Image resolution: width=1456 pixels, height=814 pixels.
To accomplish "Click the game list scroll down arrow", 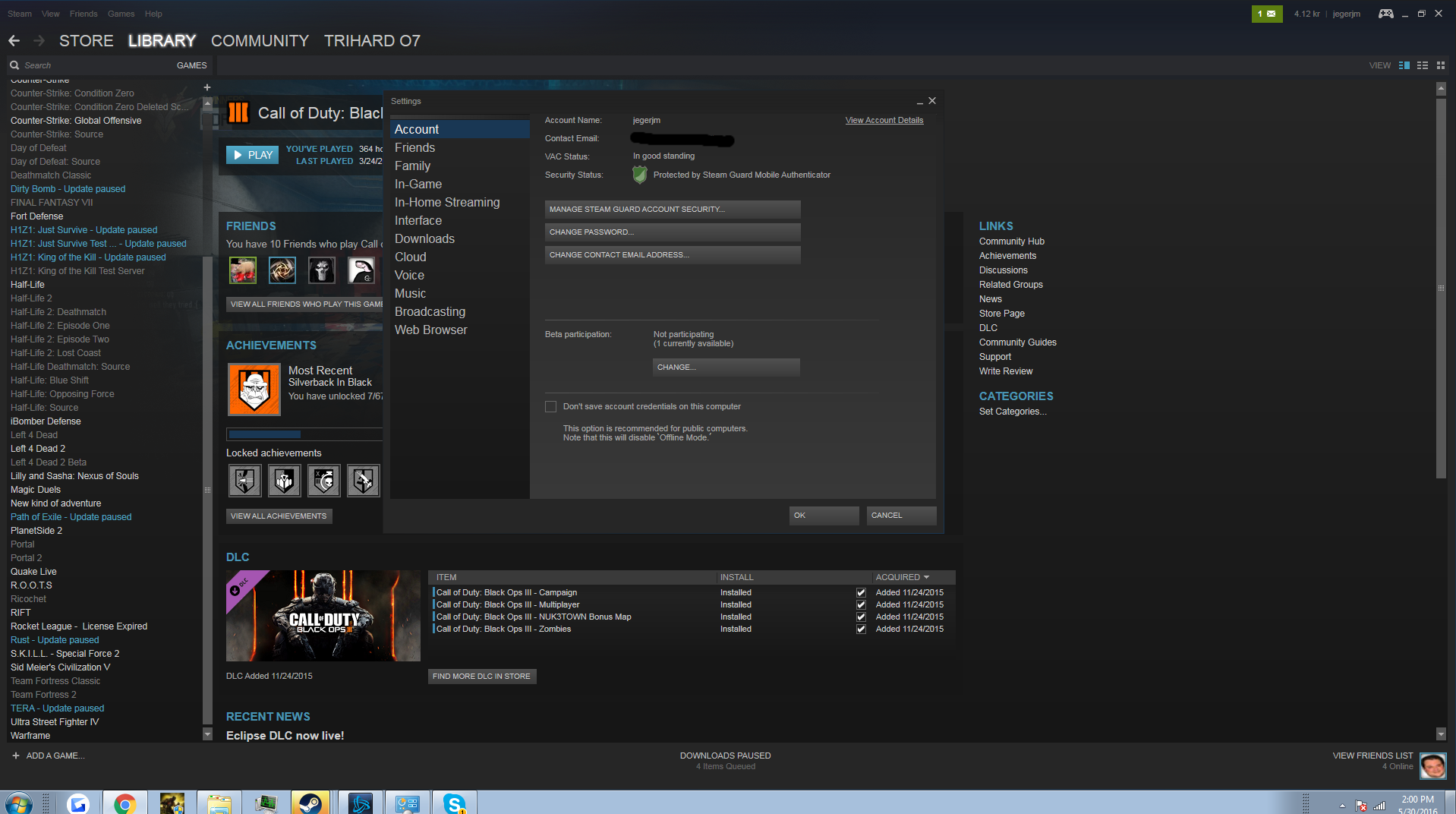I will (x=207, y=734).
